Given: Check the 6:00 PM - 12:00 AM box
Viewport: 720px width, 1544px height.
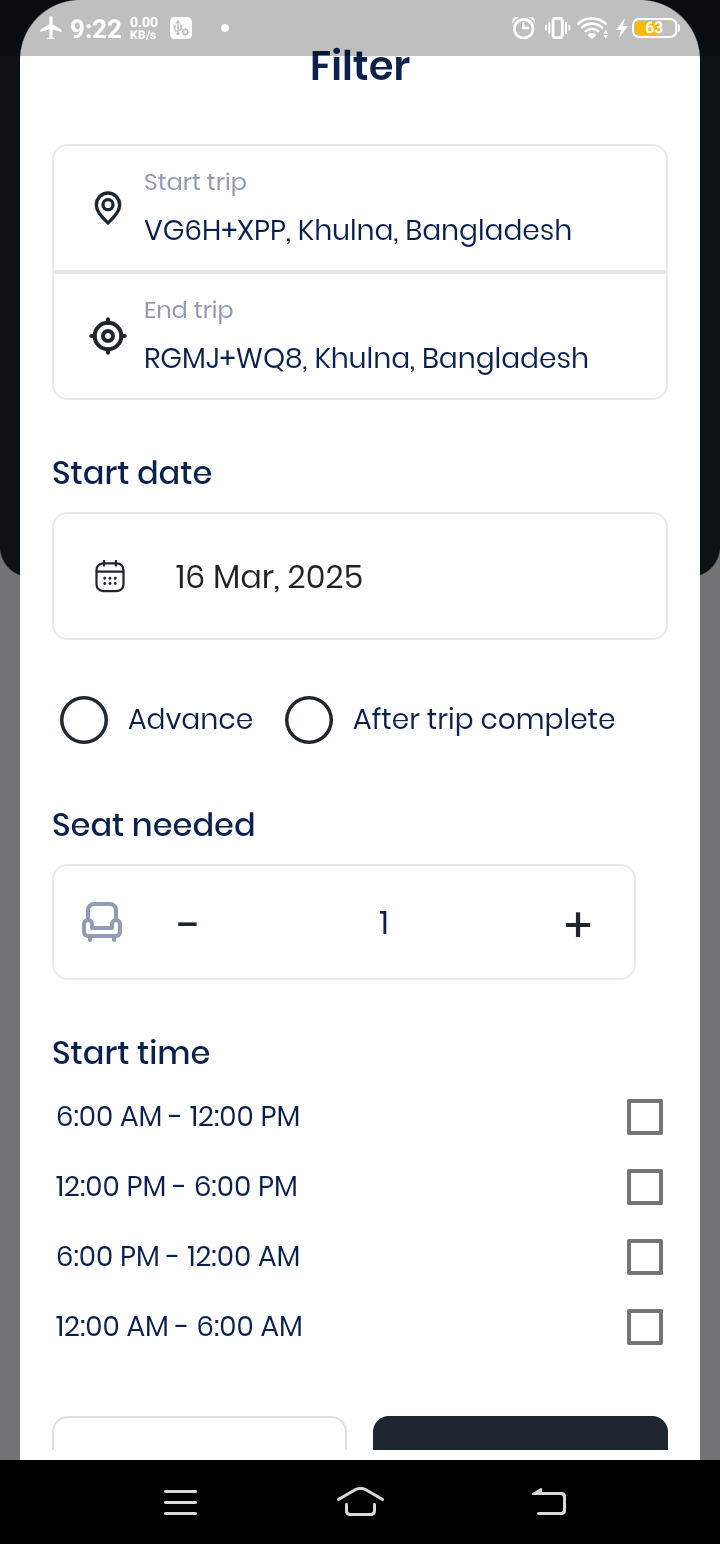Looking at the screenshot, I should (645, 1257).
